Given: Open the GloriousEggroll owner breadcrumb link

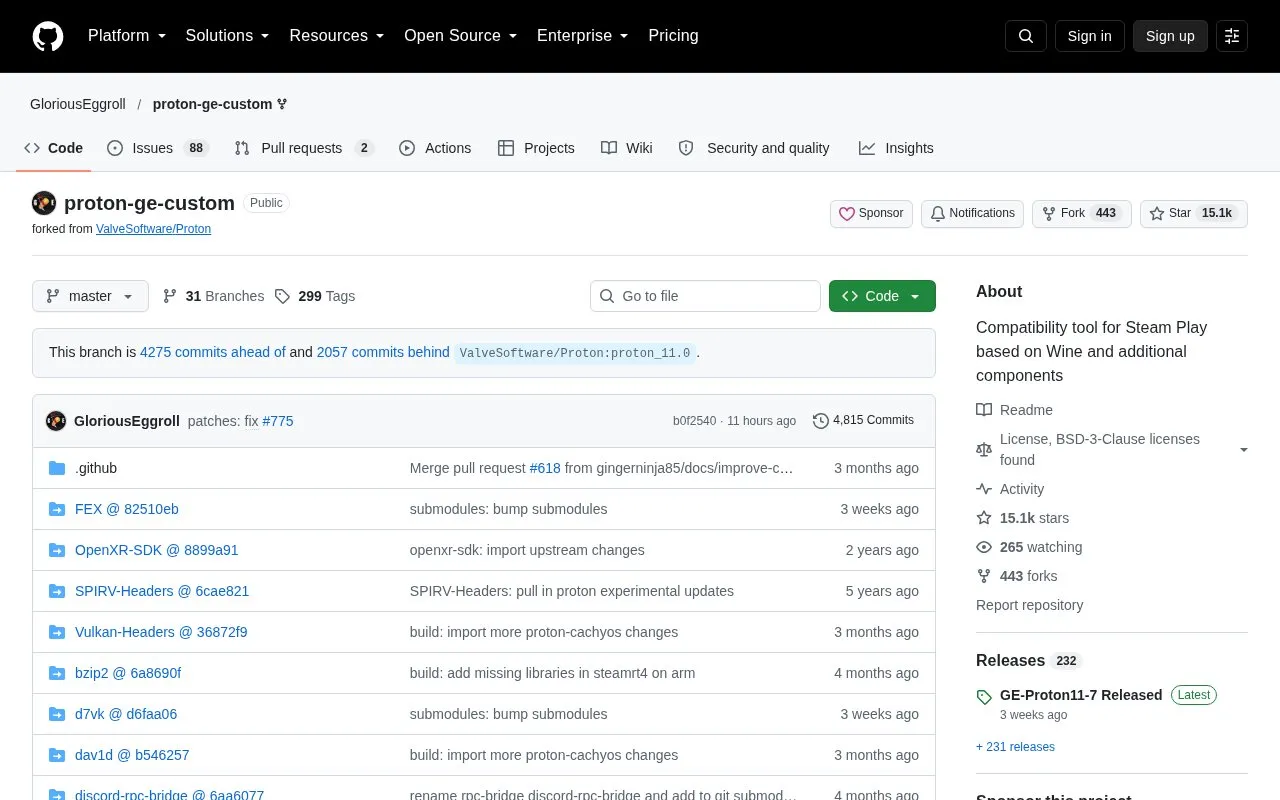Looking at the screenshot, I should [78, 104].
